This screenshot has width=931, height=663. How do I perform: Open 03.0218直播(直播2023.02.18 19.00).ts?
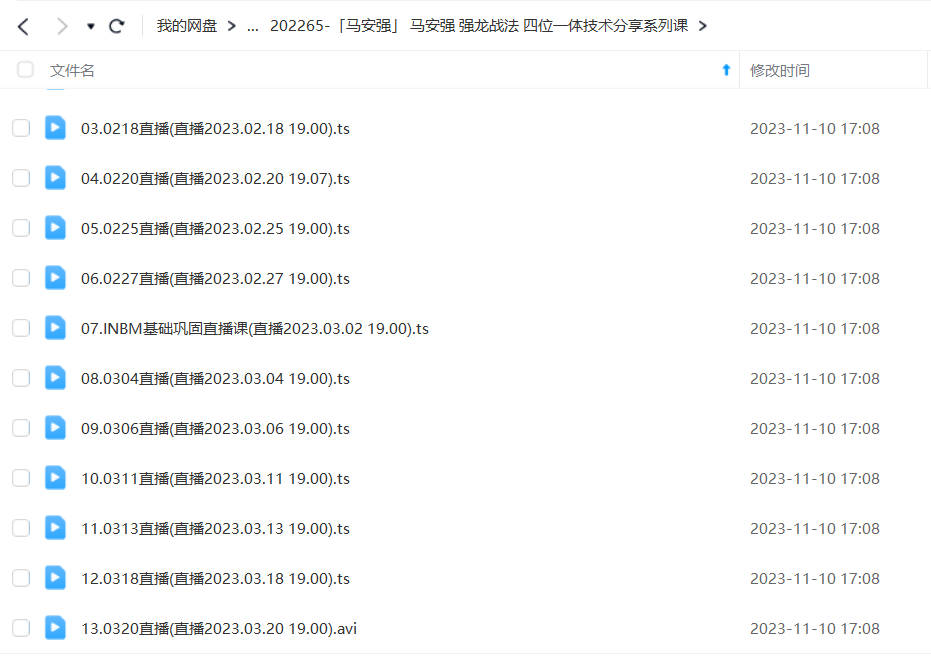(215, 129)
